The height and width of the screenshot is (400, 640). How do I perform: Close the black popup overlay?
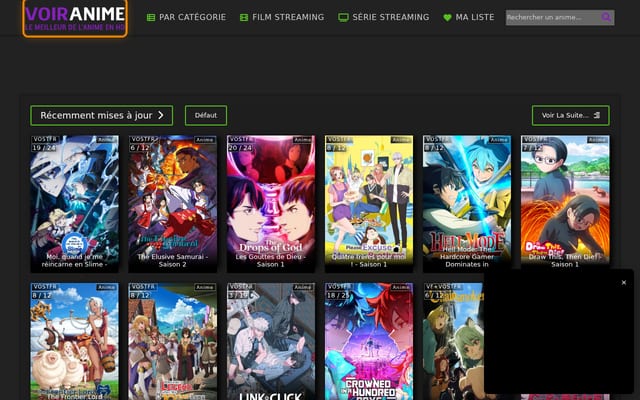click(624, 282)
